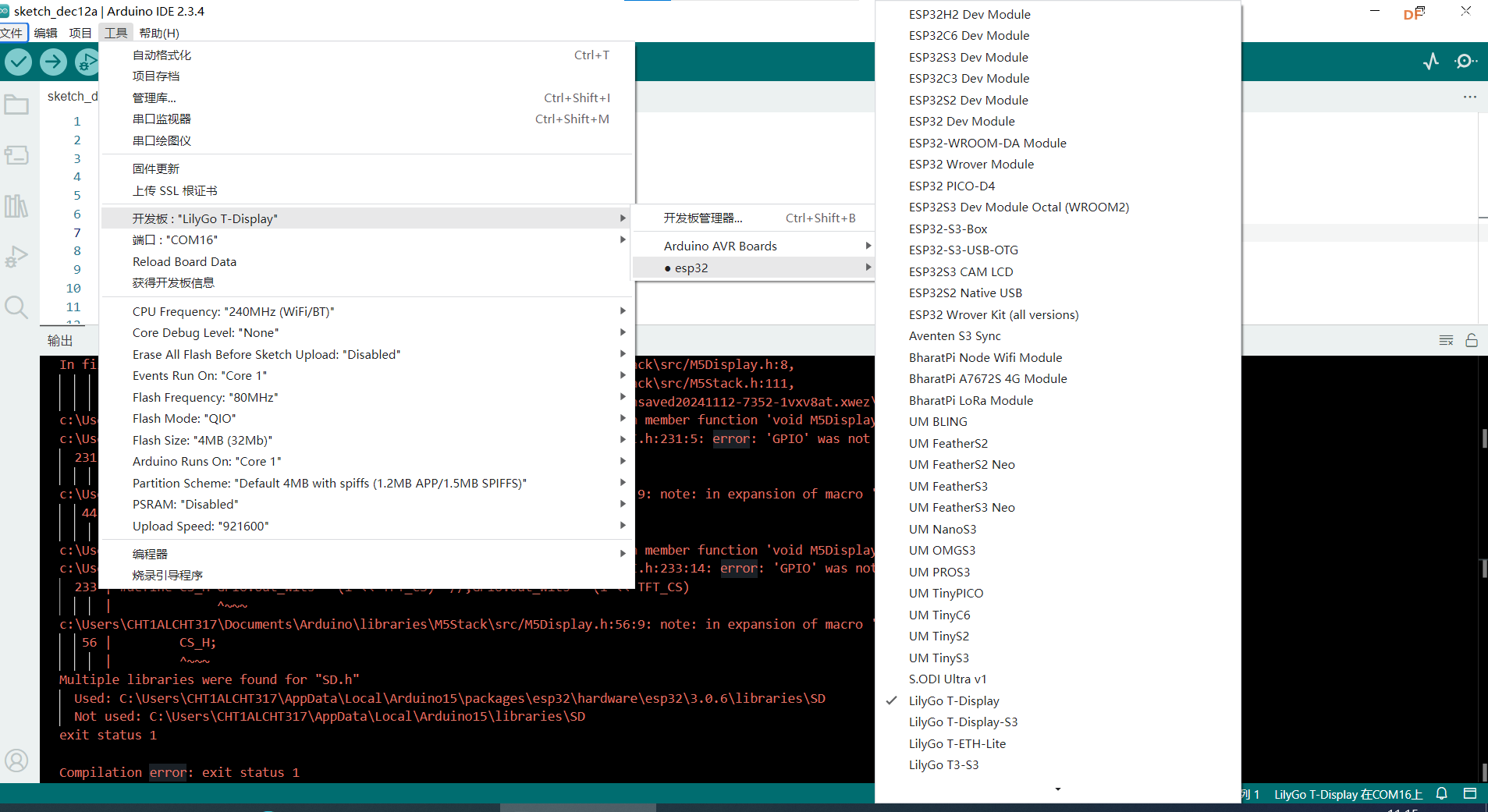The image size is (1488, 812).
Task: Open 串口绘图仪 menu entry
Action: tap(367, 140)
